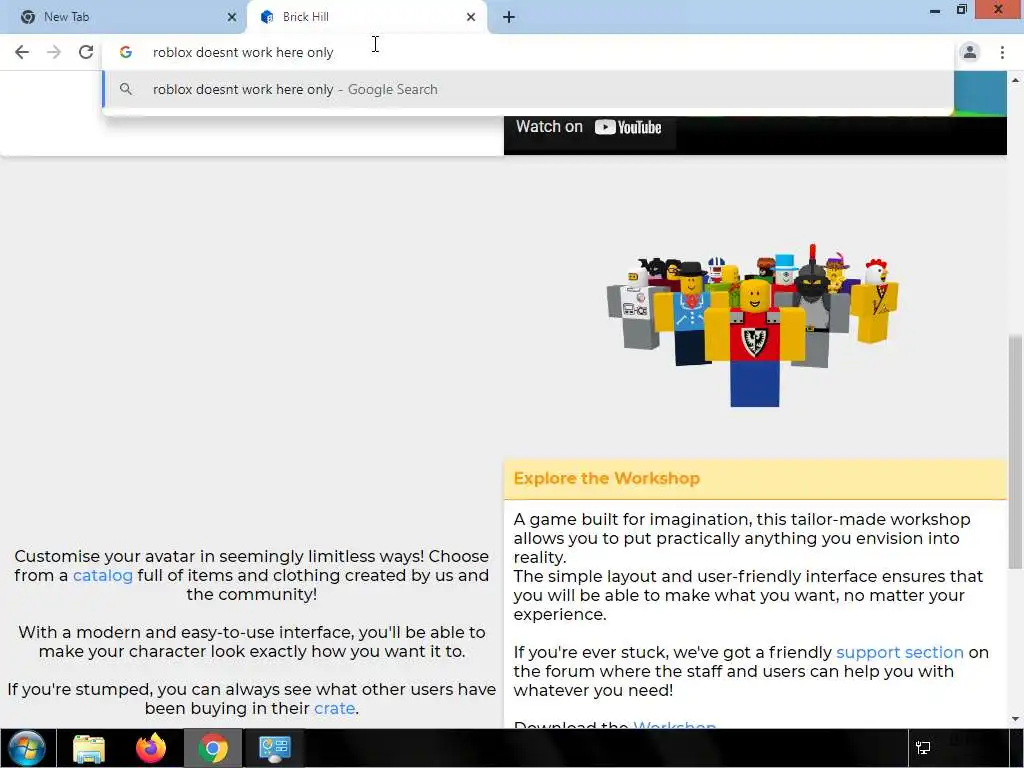Close the New Tab tab
The height and width of the screenshot is (768, 1024).
click(232, 17)
